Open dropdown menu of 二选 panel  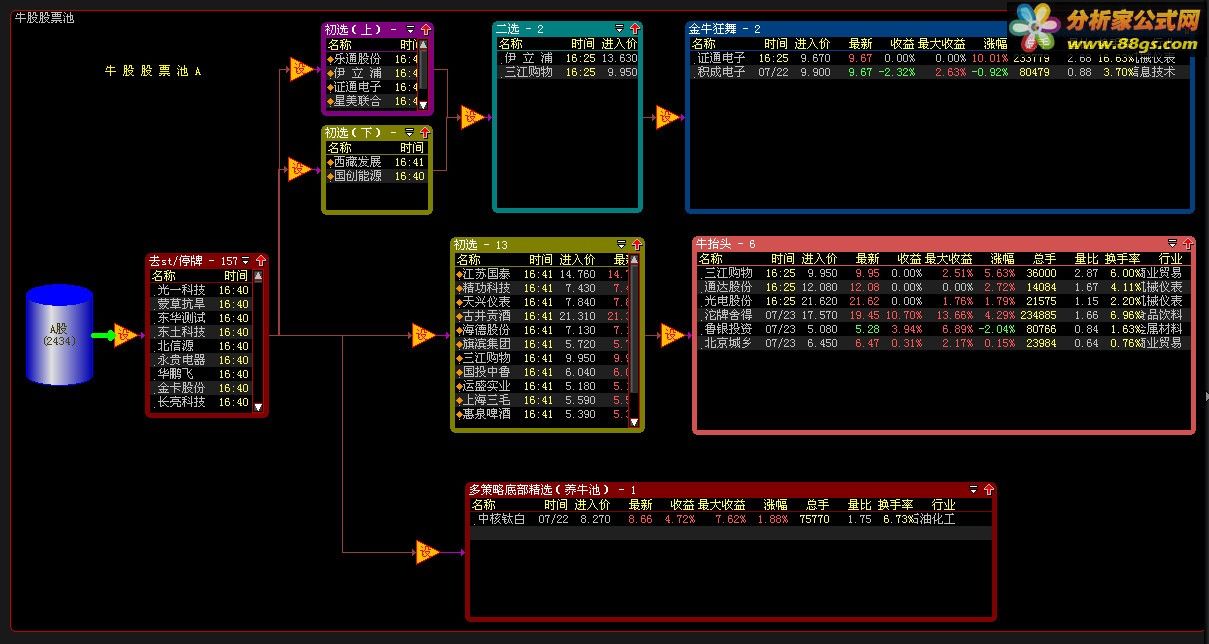click(619, 29)
